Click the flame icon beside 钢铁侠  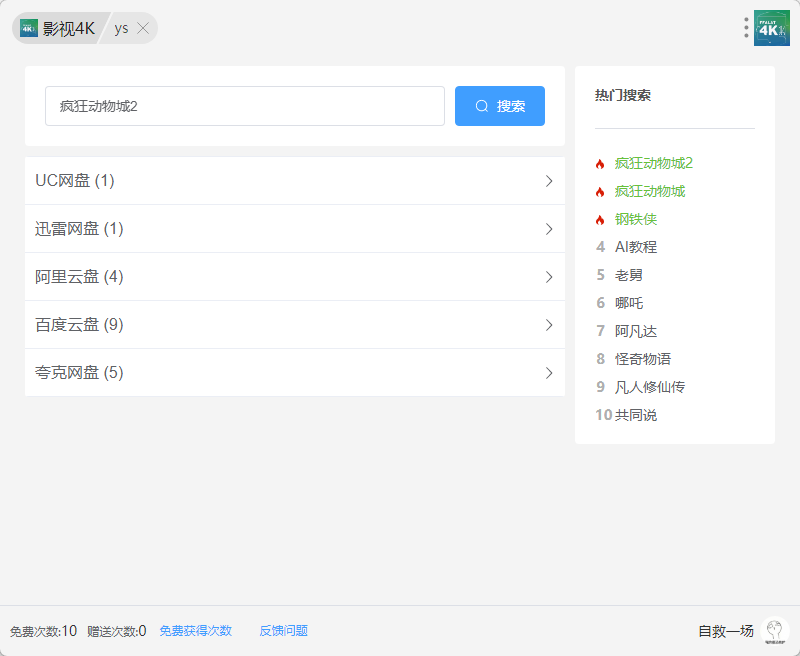pyautogui.click(x=600, y=220)
